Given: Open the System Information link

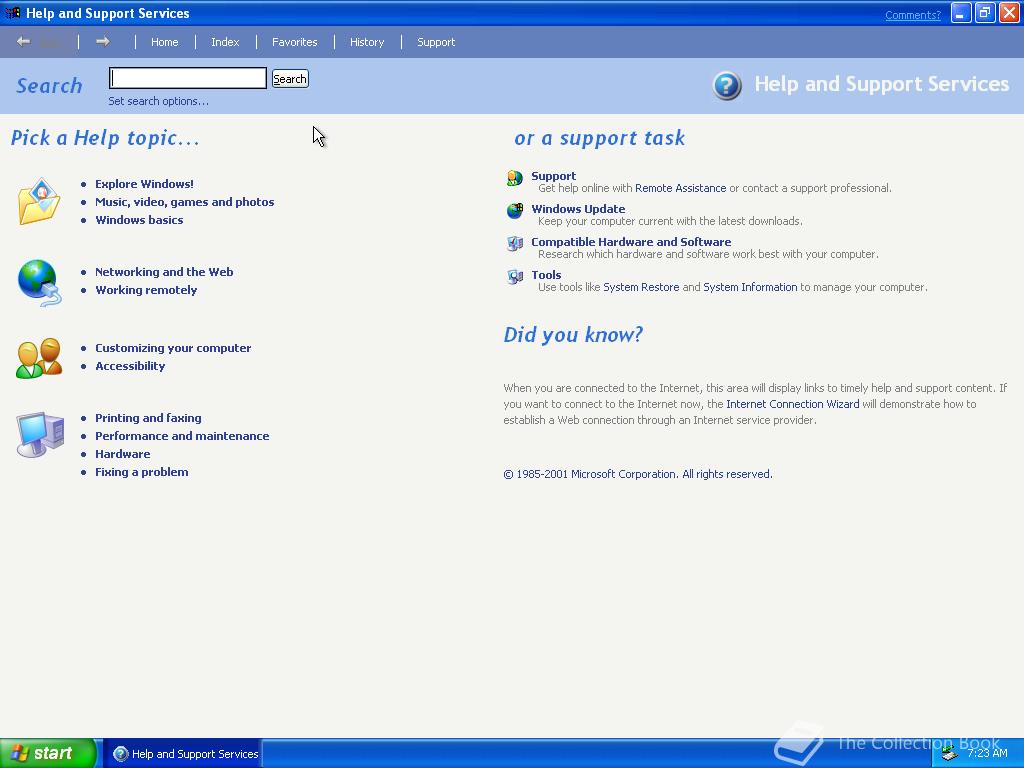Looking at the screenshot, I should (750, 287).
